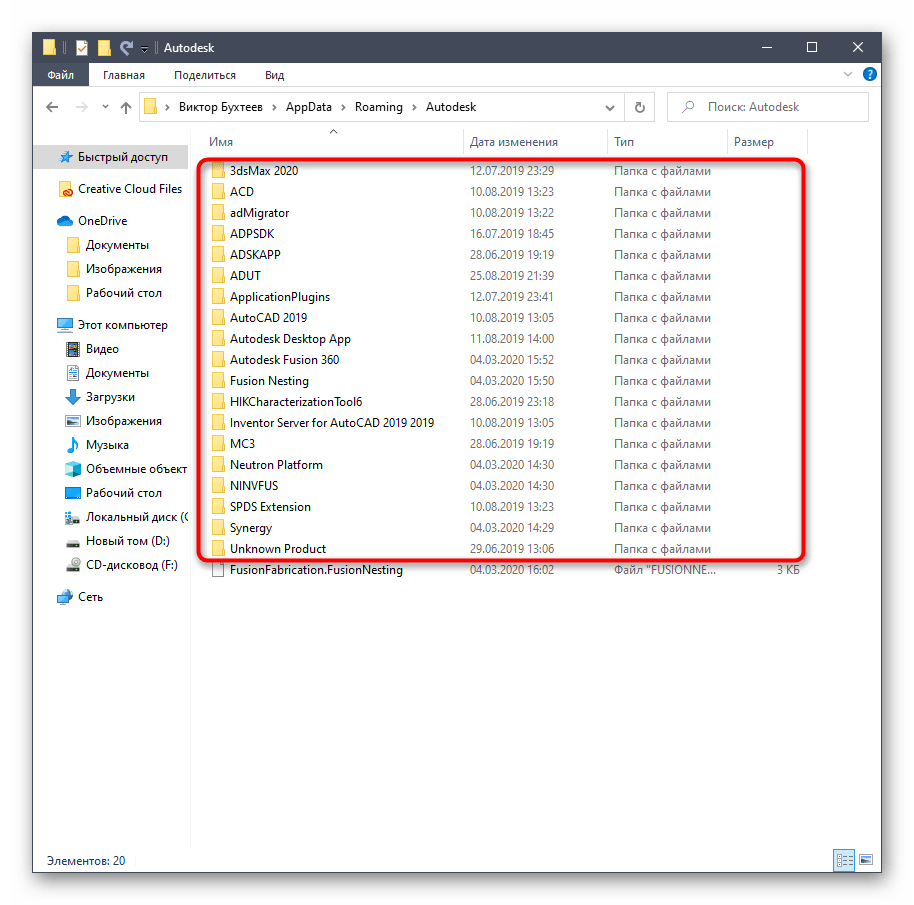This screenshot has width=914, height=905.
Task: Select Быстрый доступ in the navigation pane
Action: click(112, 157)
